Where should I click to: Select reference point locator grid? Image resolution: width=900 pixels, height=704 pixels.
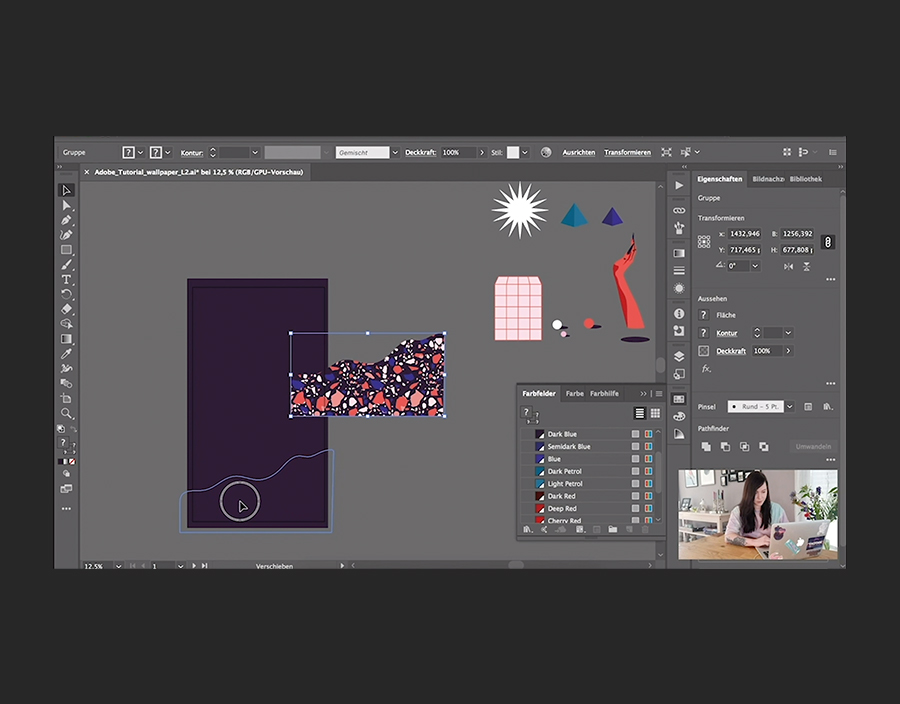(704, 242)
